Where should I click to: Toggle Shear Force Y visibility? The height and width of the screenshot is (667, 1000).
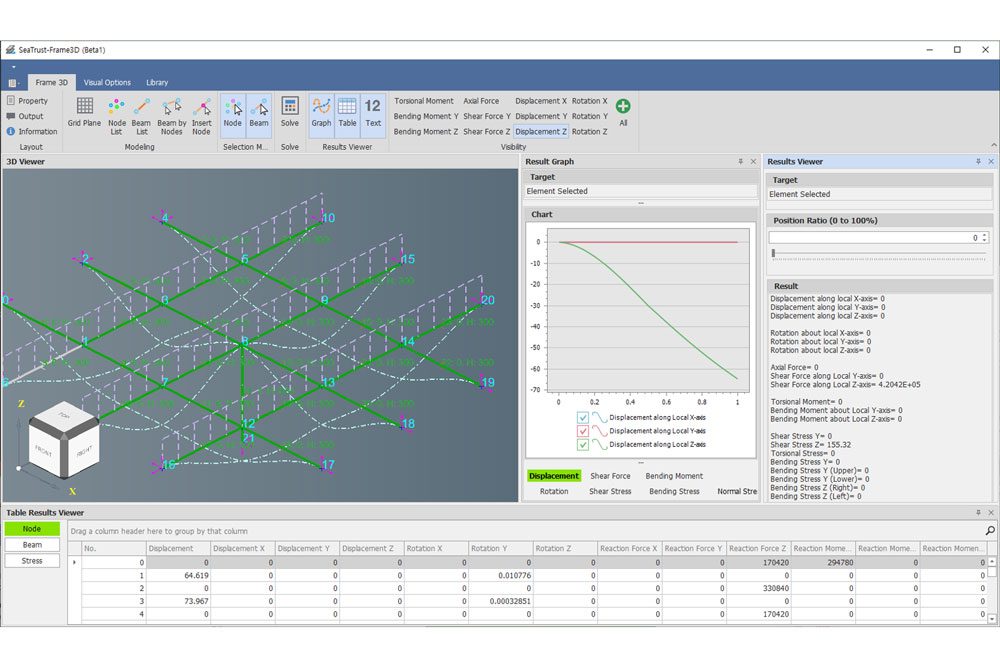tap(487, 116)
